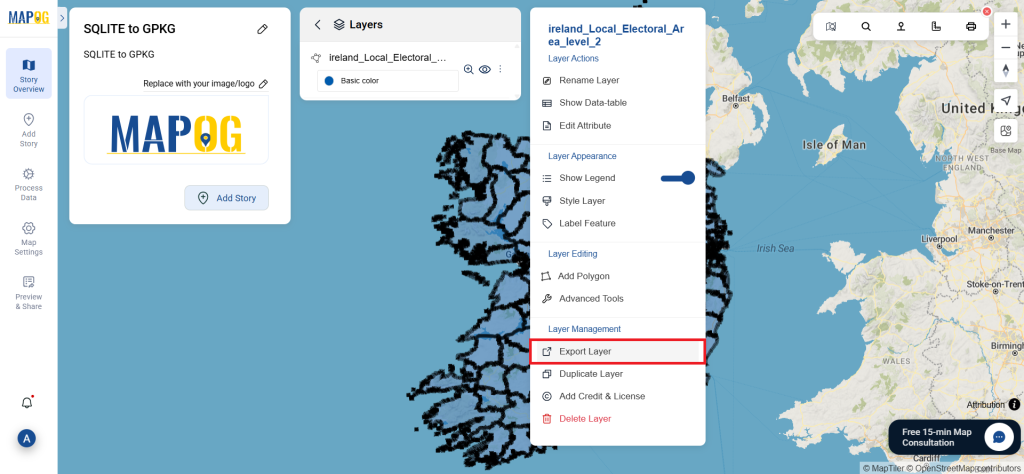Toggle the Show Legend switch

(679, 178)
